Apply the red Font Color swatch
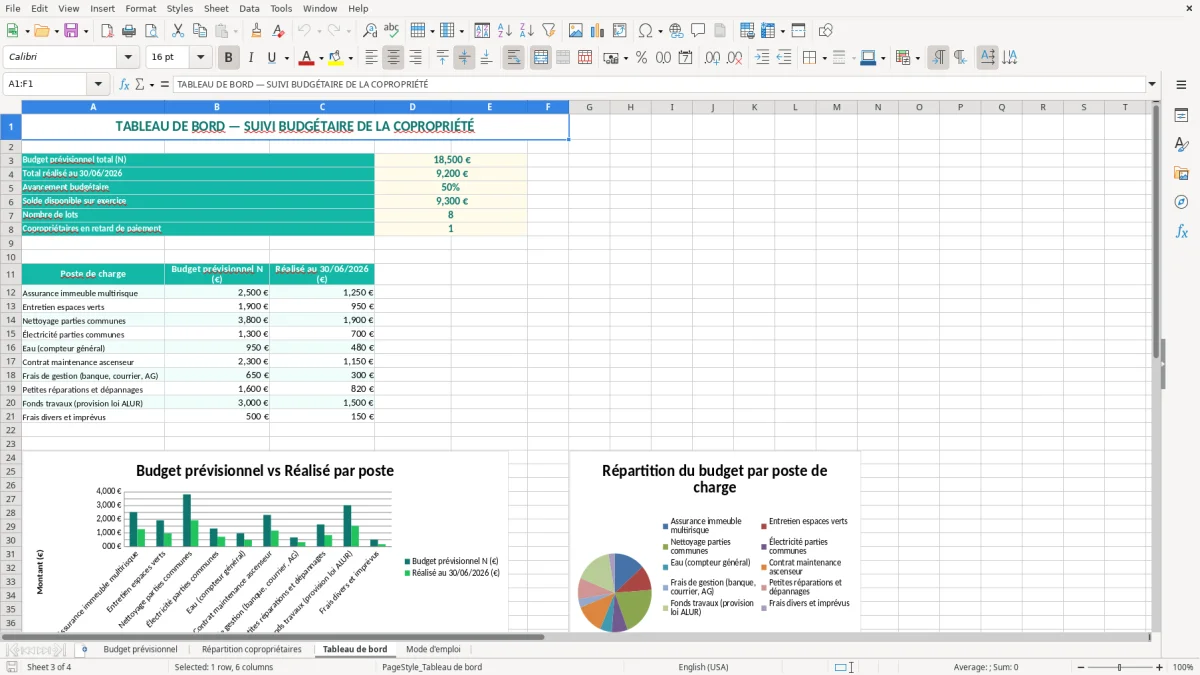 pos(306,58)
